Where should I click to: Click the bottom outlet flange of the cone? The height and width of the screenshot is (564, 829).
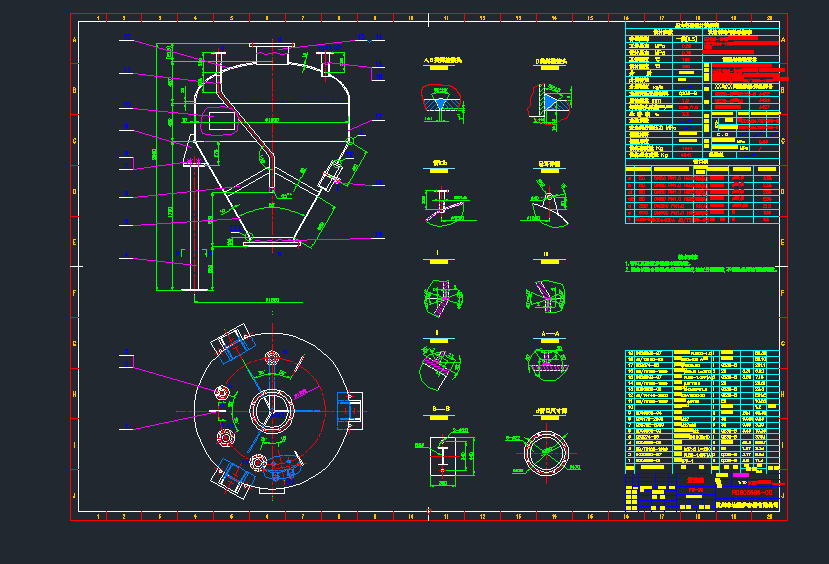pyautogui.click(x=272, y=241)
